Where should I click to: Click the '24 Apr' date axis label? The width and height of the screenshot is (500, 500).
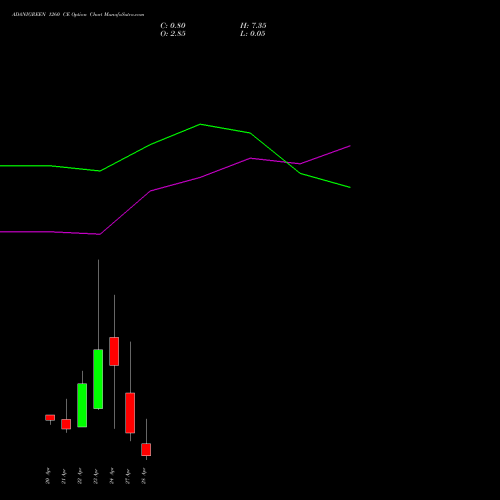(x=112, y=476)
